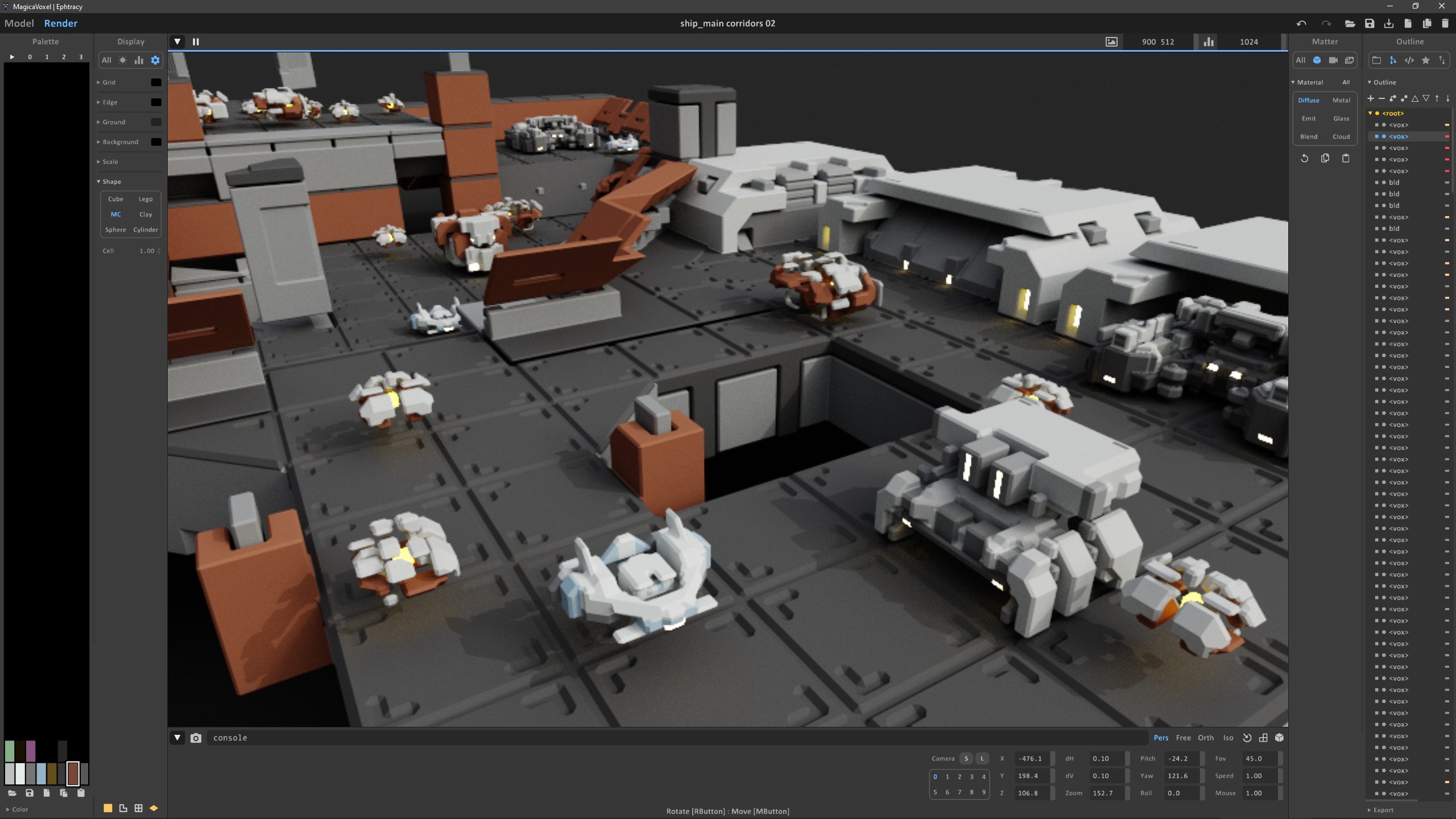The image size is (1456, 819).
Task: Choose the Metal material type
Action: [1341, 100]
